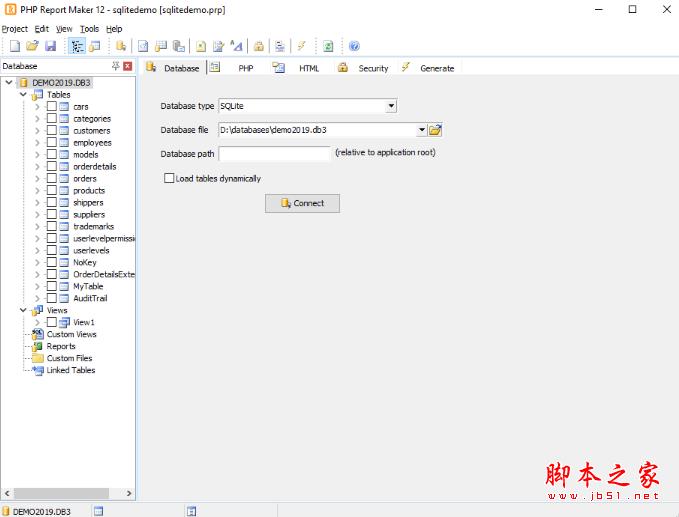Image resolution: width=679 pixels, height=517 pixels.
Task: Click the green refresh/sync toolbar icon
Action: point(328,46)
